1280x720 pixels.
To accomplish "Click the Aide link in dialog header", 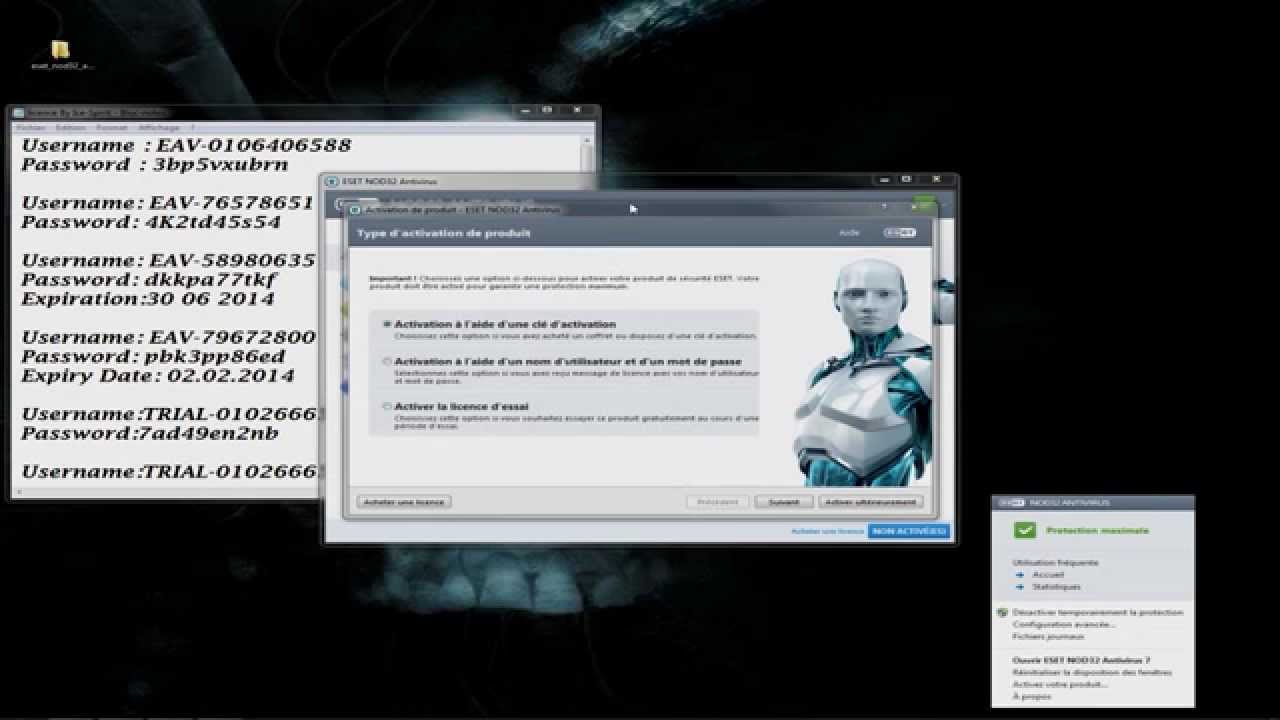I will [849, 233].
